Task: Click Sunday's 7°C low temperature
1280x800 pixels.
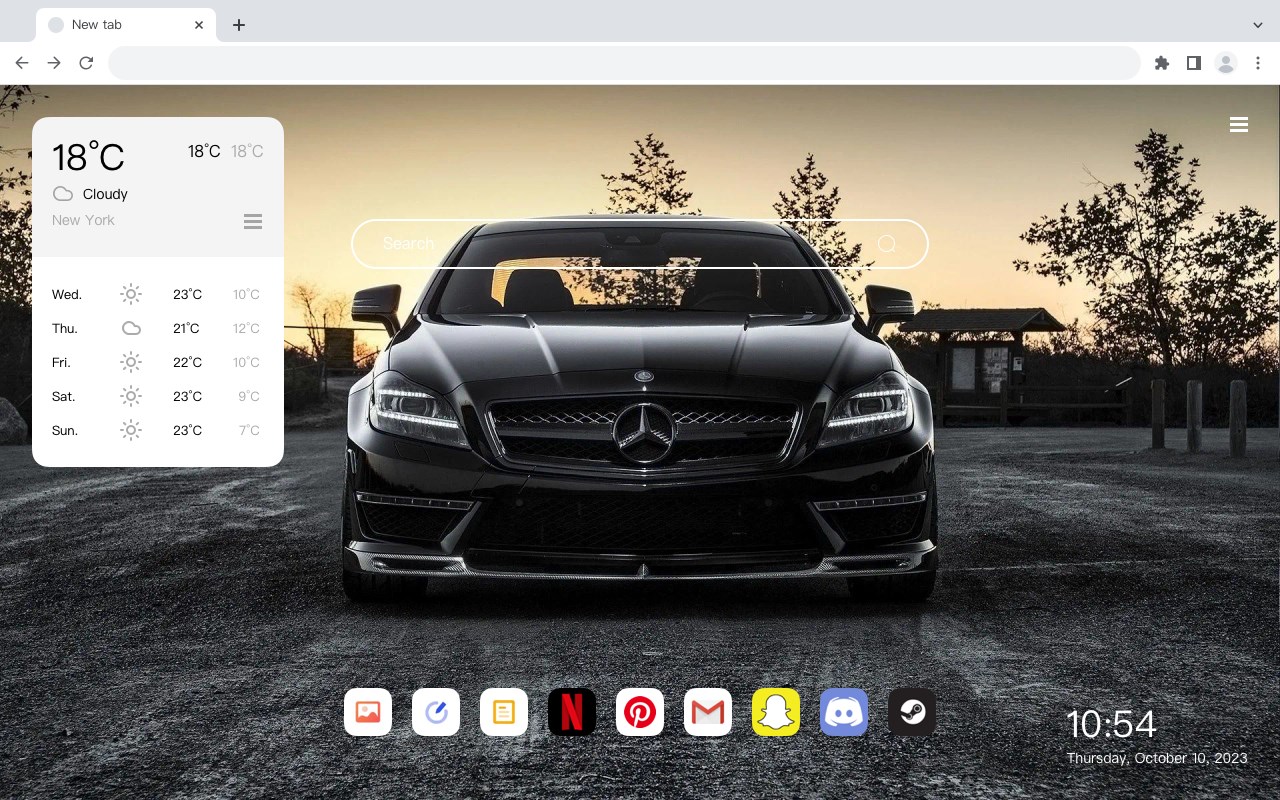Action: click(x=249, y=430)
